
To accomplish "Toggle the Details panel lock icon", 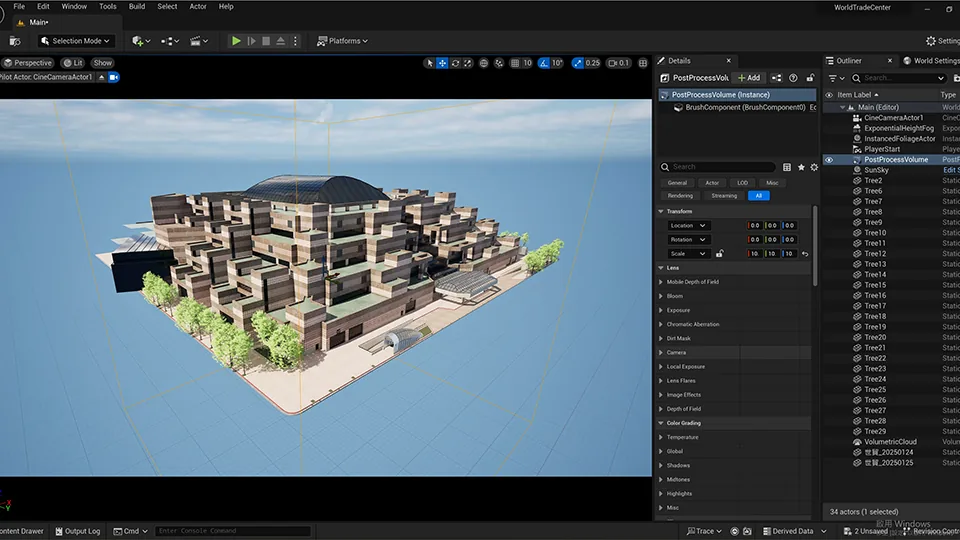I will [810, 78].
